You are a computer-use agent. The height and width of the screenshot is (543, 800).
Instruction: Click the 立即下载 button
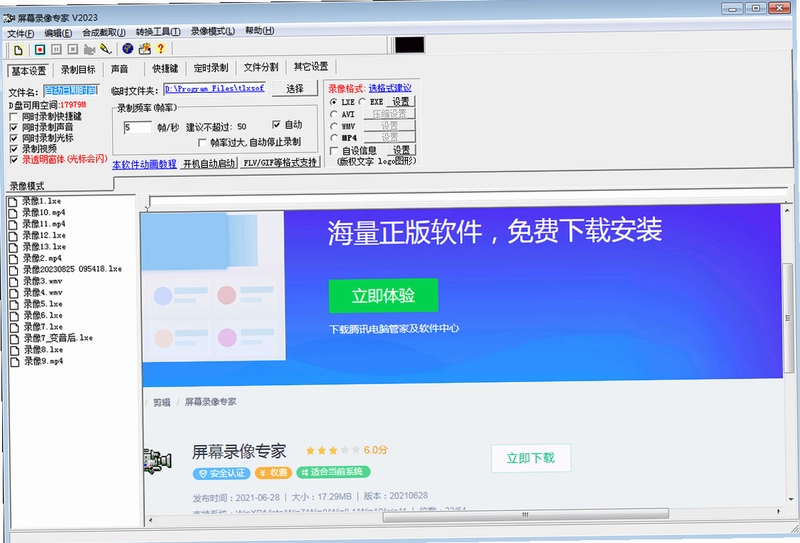(531, 458)
